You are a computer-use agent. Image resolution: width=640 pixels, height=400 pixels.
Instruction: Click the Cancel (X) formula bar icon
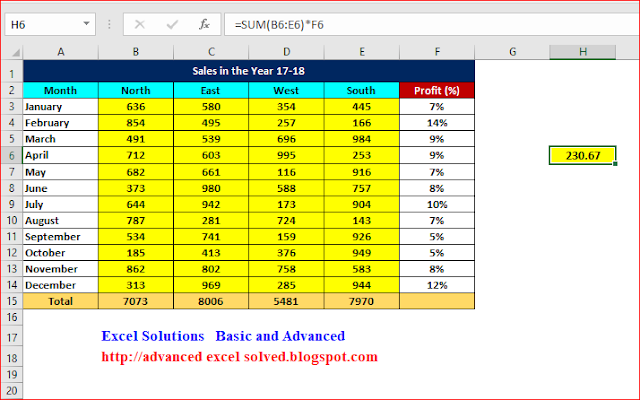pyautogui.click(x=140, y=25)
